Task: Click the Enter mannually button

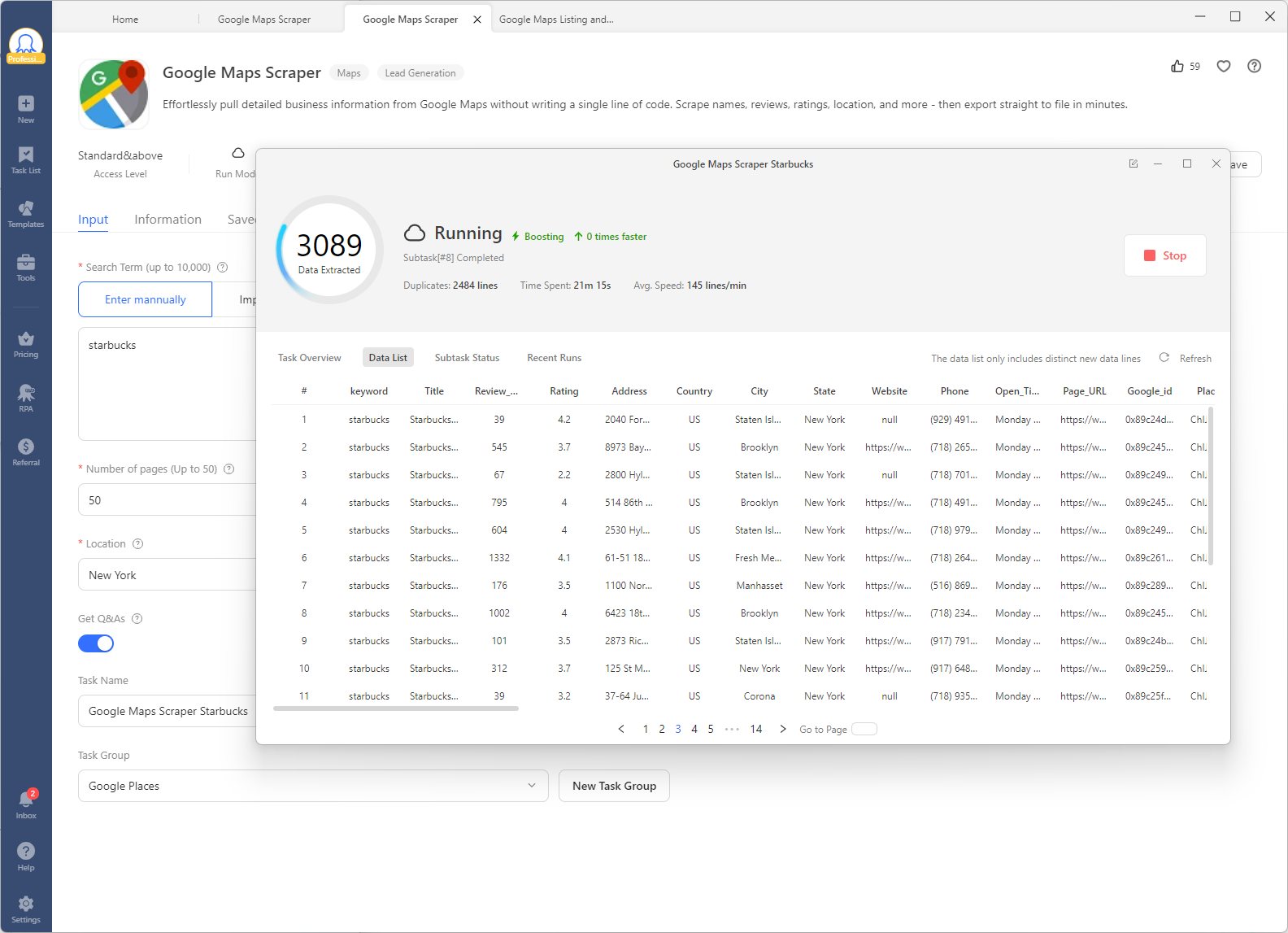Action: [x=146, y=299]
